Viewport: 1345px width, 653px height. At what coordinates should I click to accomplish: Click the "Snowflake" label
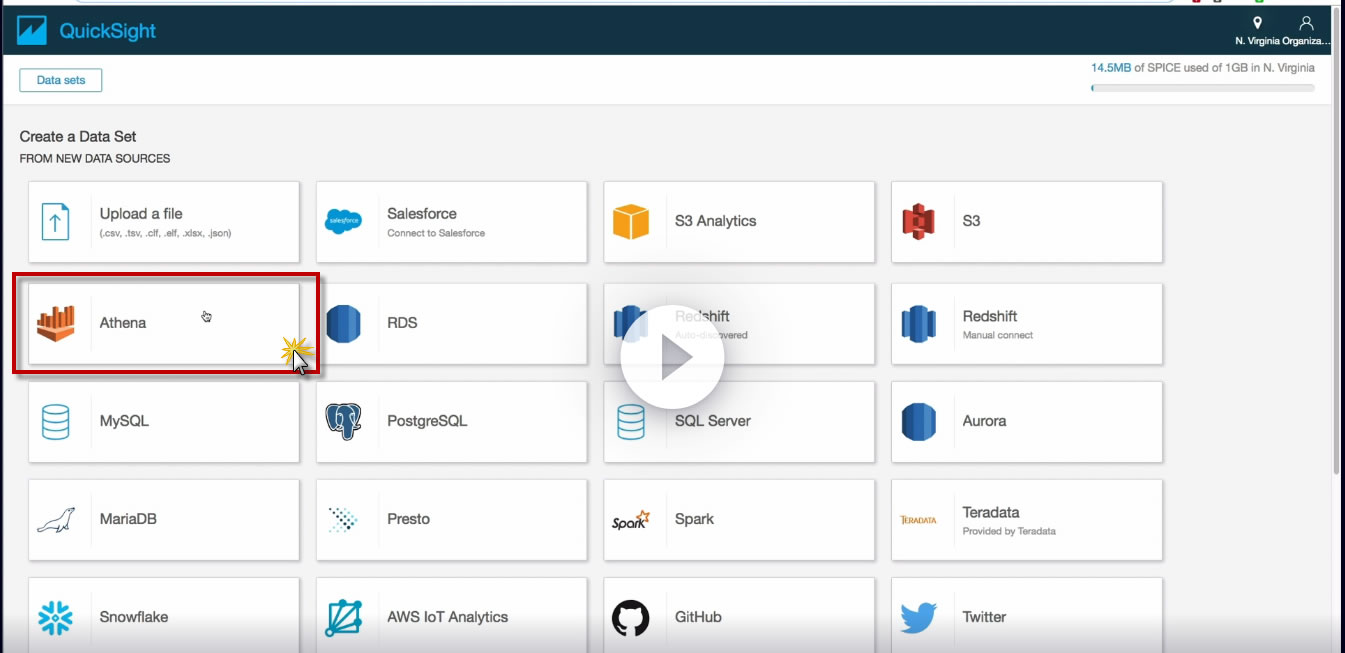tap(134, 617)
